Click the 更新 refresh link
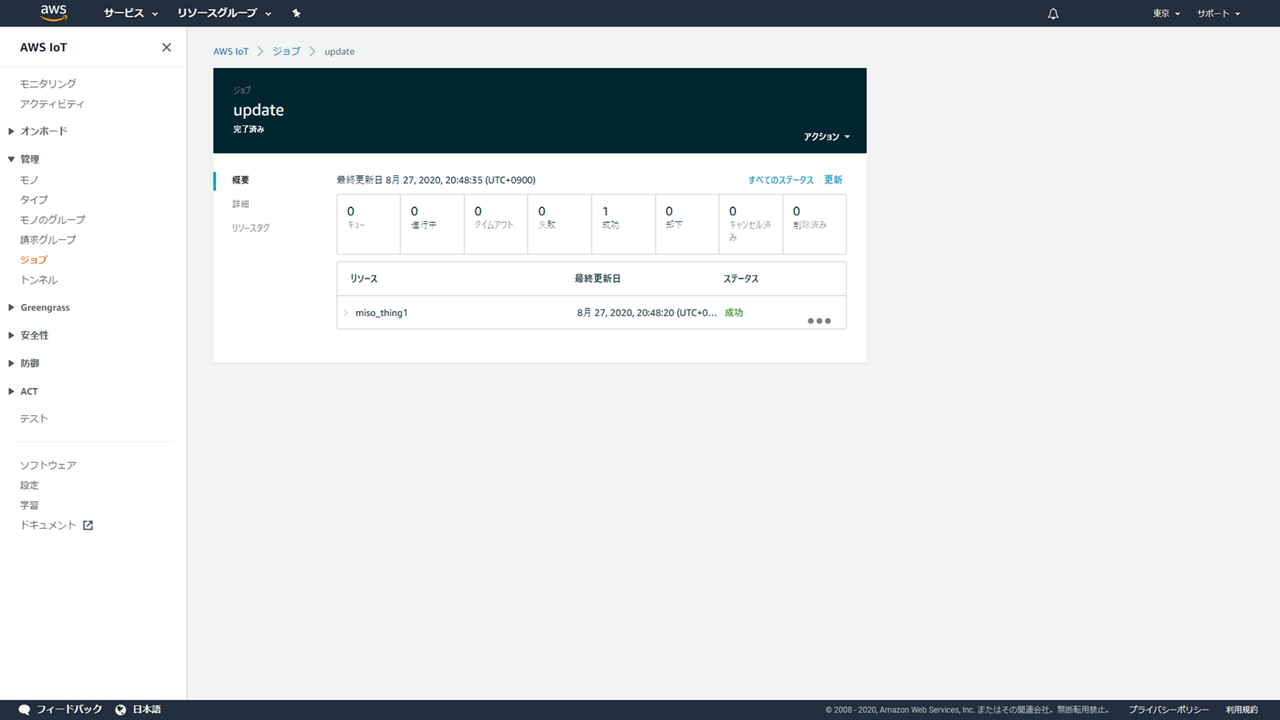The width and height of the screenshot is (1280, 720). click(833, 180)
